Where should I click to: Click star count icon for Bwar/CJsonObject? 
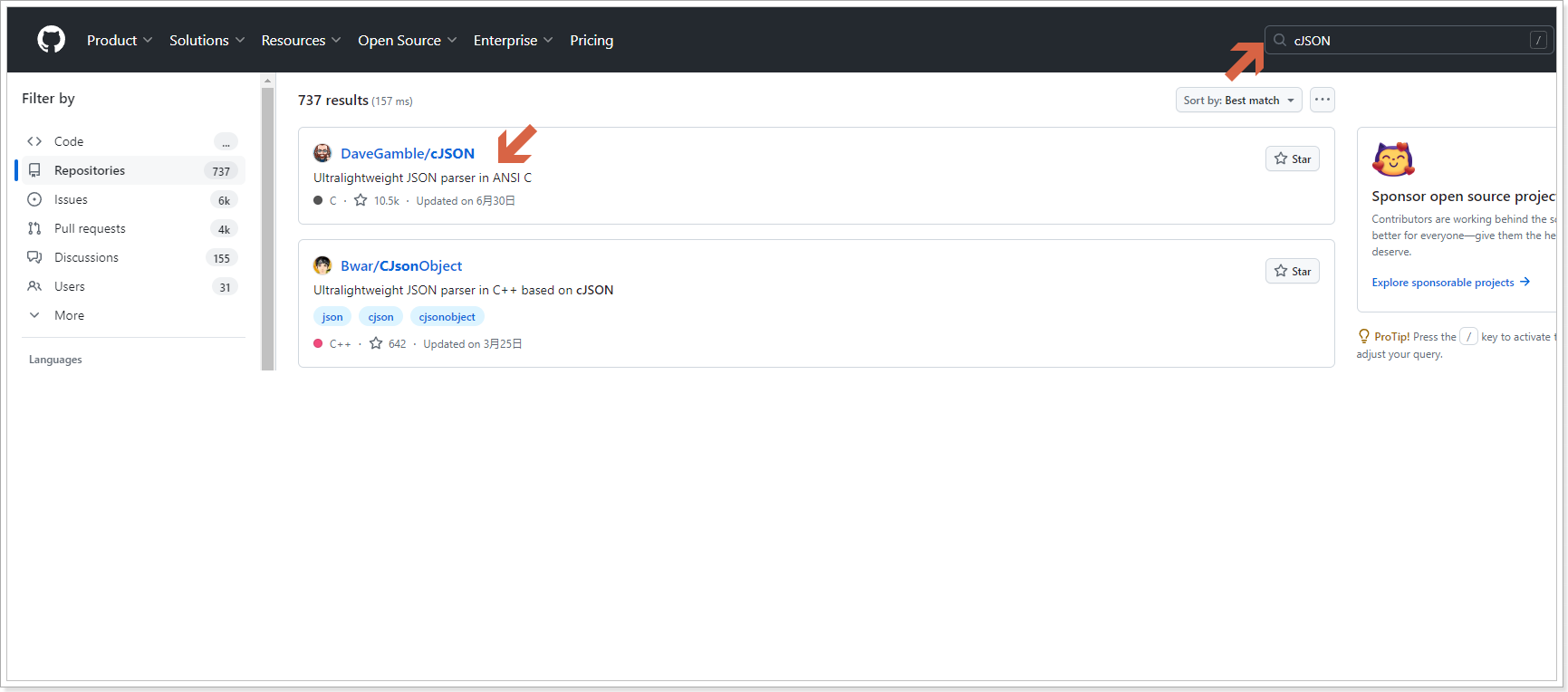tap(376, 343)
